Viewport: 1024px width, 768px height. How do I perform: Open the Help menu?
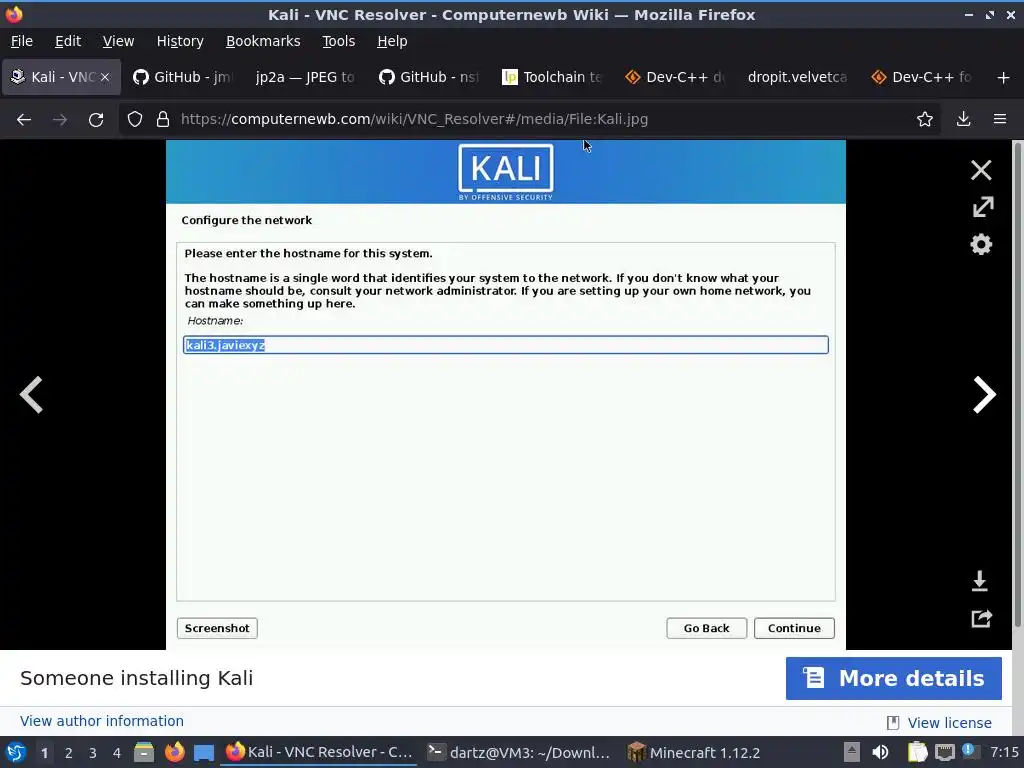[x=392, y=41]
